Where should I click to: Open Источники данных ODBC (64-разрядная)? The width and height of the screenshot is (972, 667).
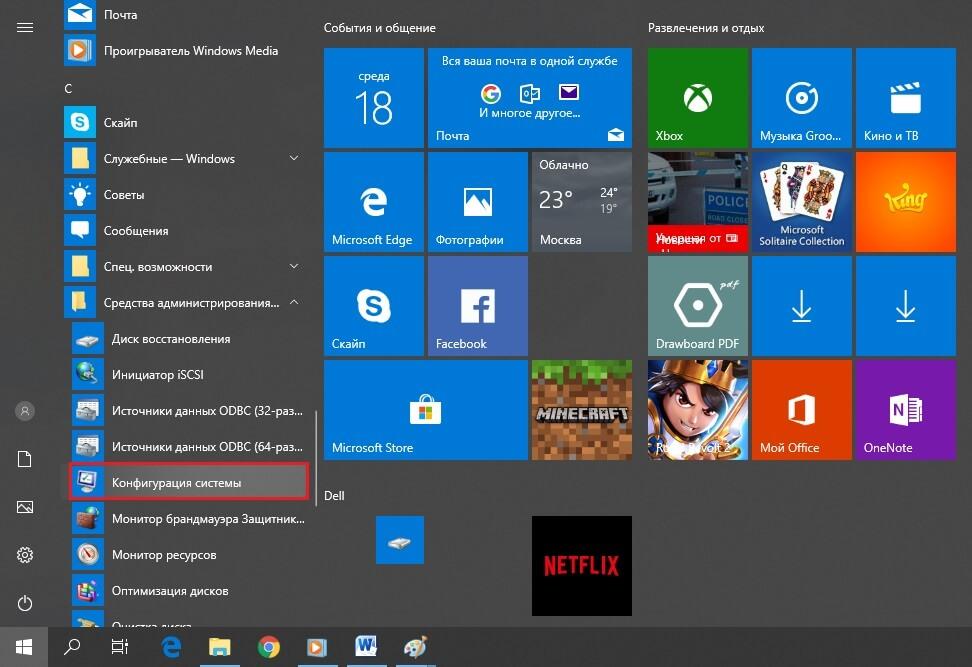click(190, 447)
